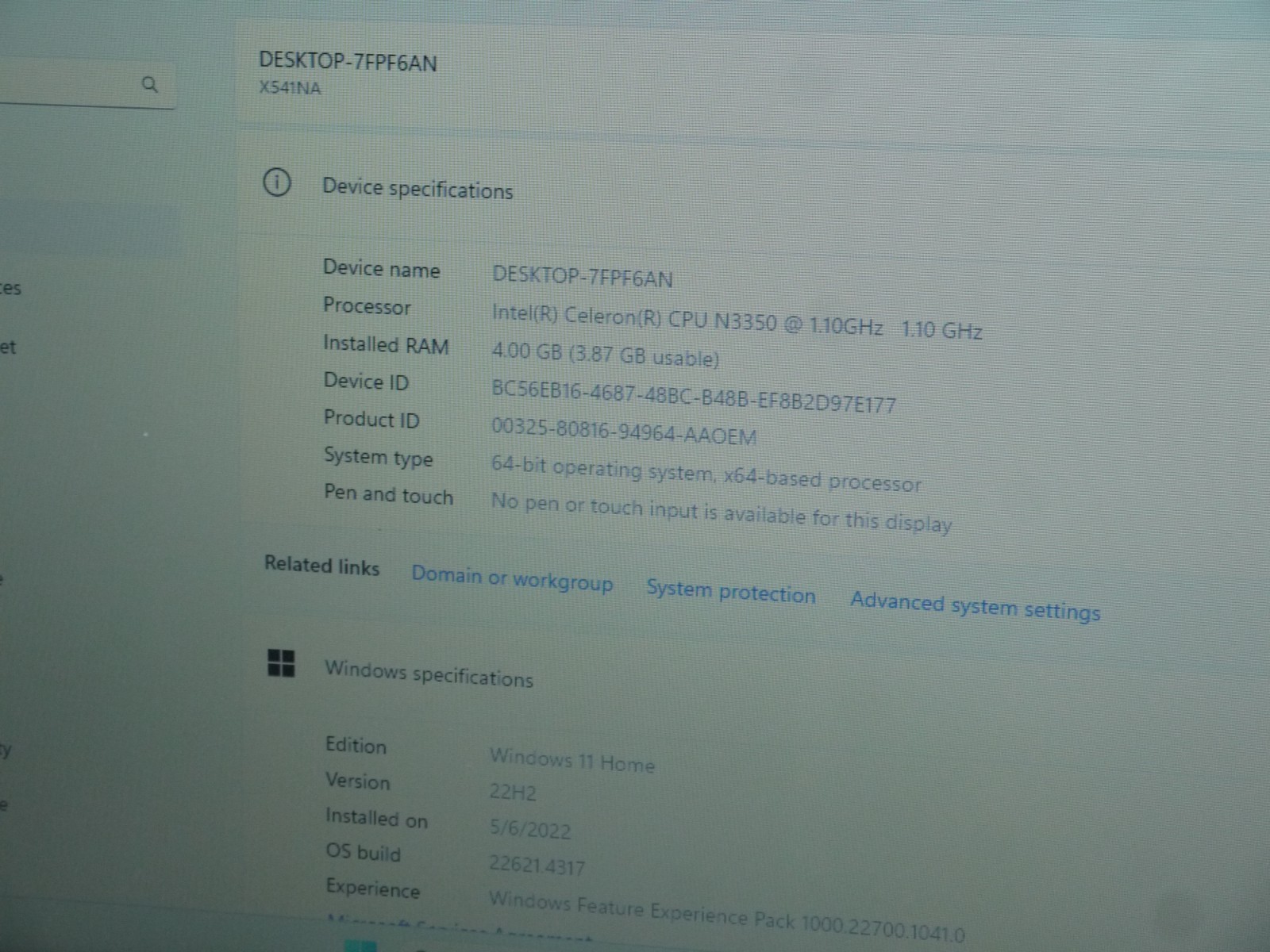Click the Device ID label
This screenshot has height=952, width=1270.
[366, 382]
